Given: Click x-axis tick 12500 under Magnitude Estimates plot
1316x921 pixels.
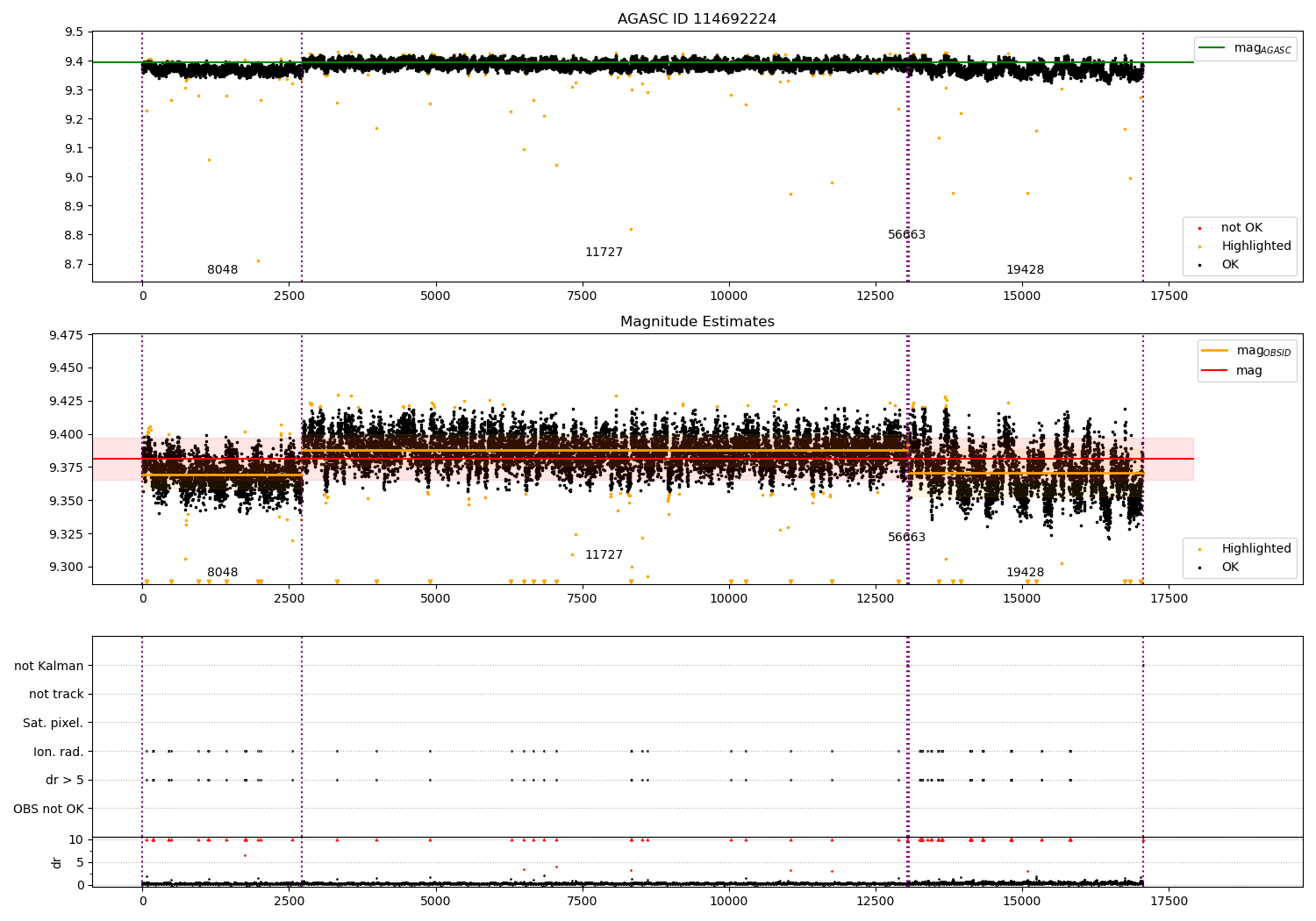Looking at the screenshot, I should tap(876, 599).
